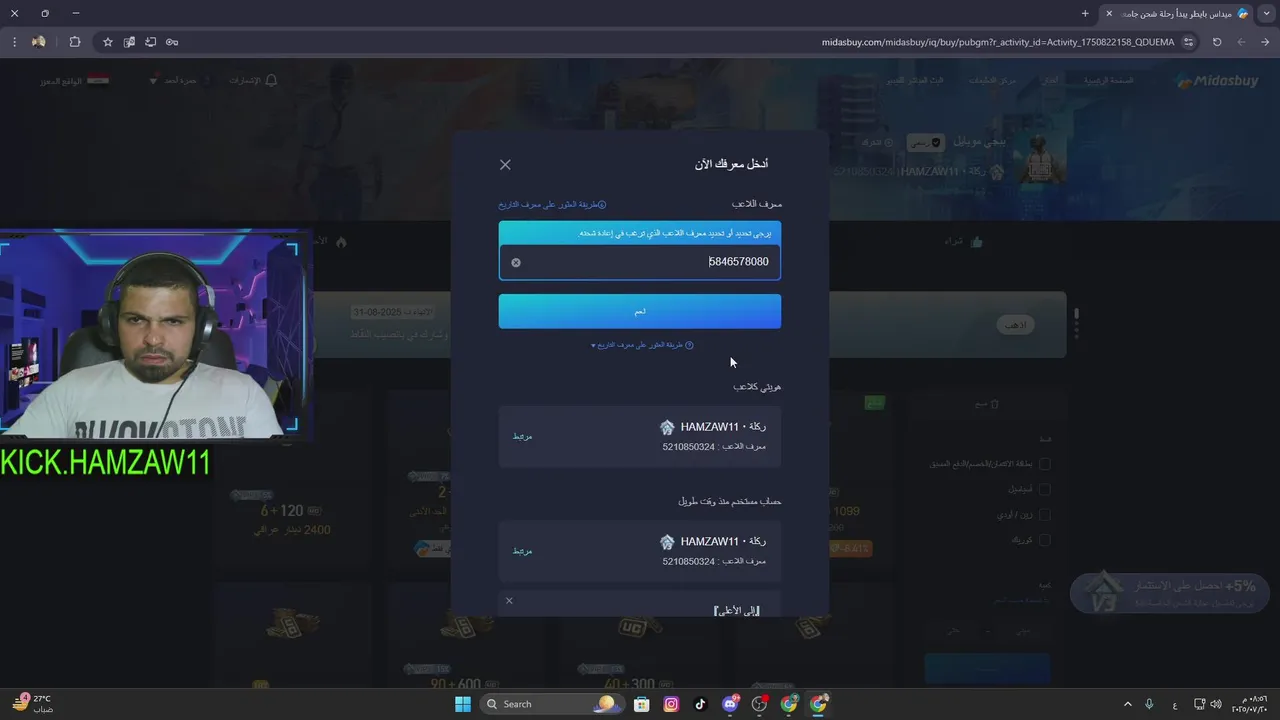Click the microphone icon in system tray
This screenshot has width=1280, height=720.
tap(1150, 704)
